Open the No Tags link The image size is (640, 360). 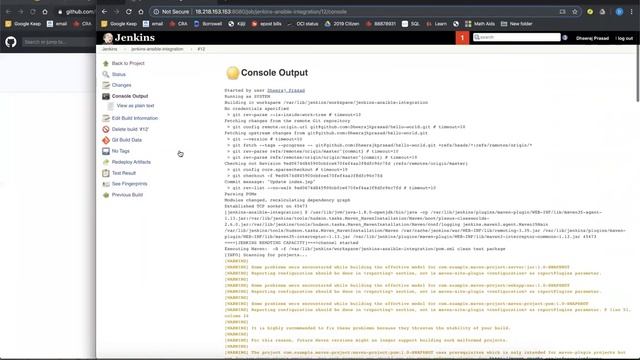[120, 151]
